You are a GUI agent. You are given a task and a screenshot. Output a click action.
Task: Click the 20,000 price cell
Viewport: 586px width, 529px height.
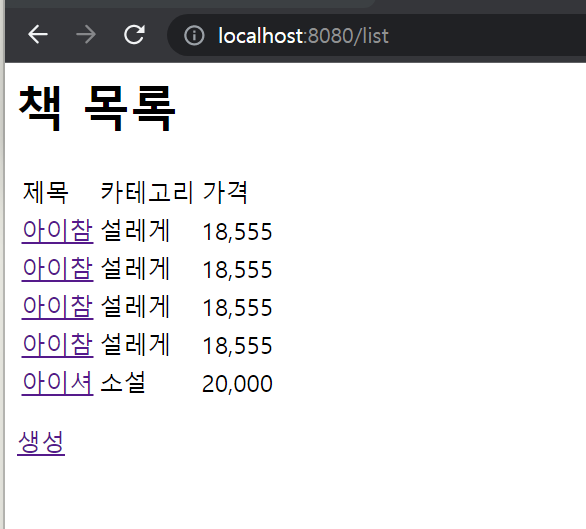(x=237, y=384)
